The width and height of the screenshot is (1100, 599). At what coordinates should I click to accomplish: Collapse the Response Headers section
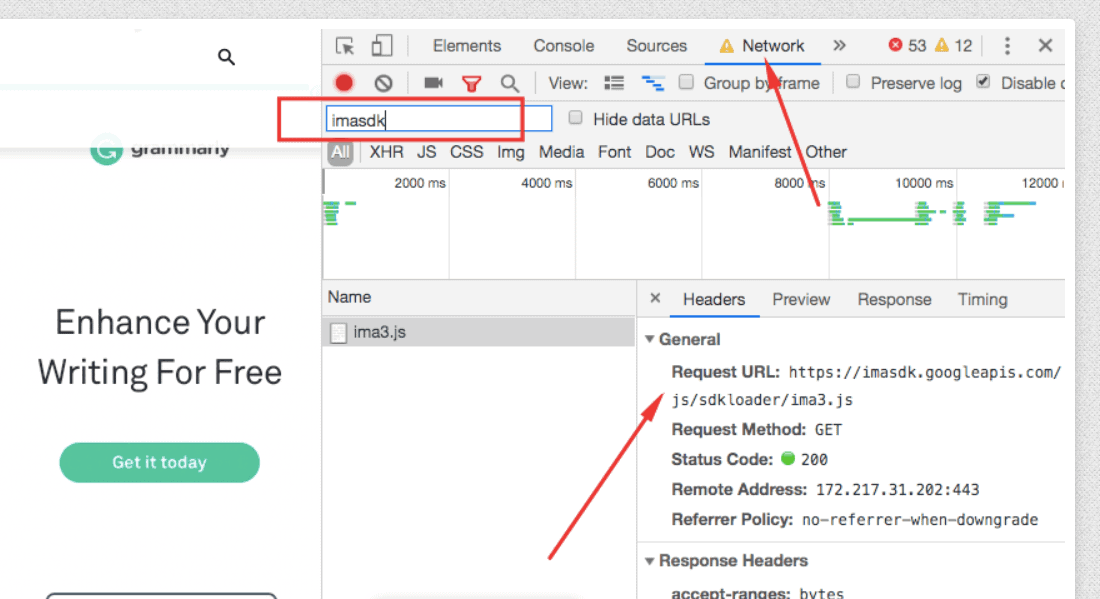(651, 561)
